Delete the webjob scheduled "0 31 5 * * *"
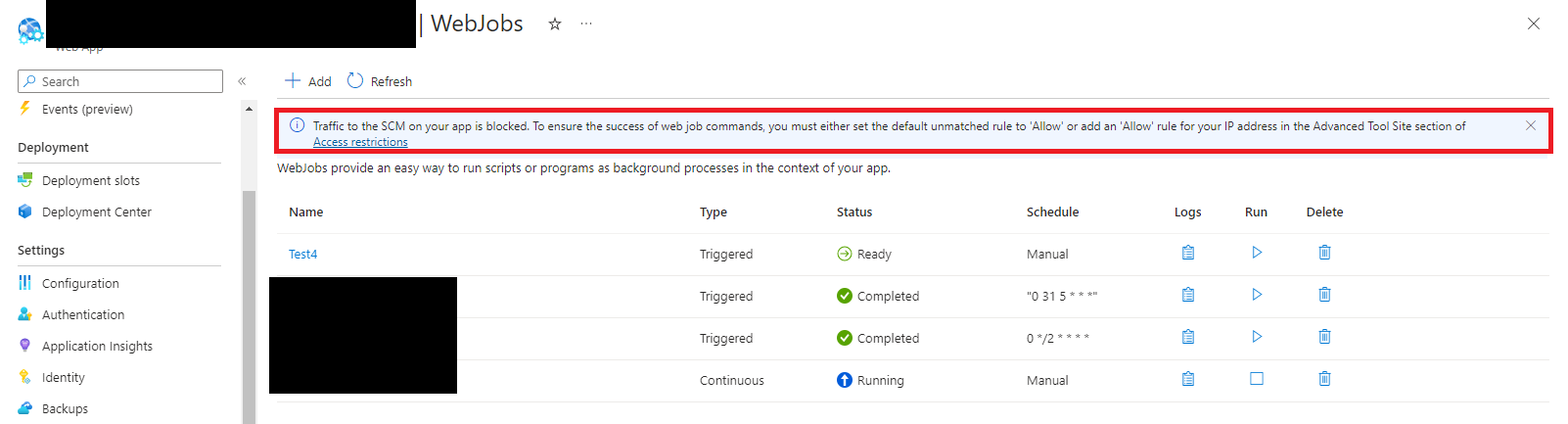 (1324, 295)
